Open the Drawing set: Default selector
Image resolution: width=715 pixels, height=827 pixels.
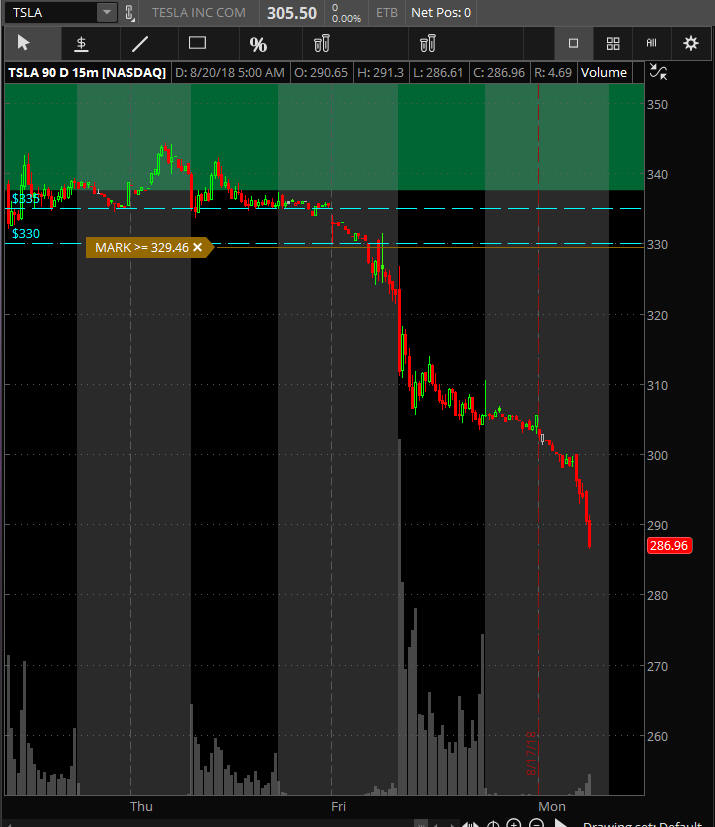642,823
